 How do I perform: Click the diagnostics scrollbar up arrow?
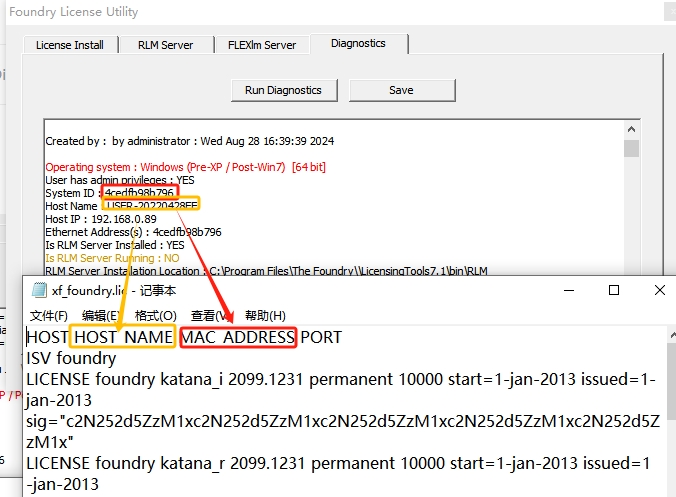click(632, 129)
